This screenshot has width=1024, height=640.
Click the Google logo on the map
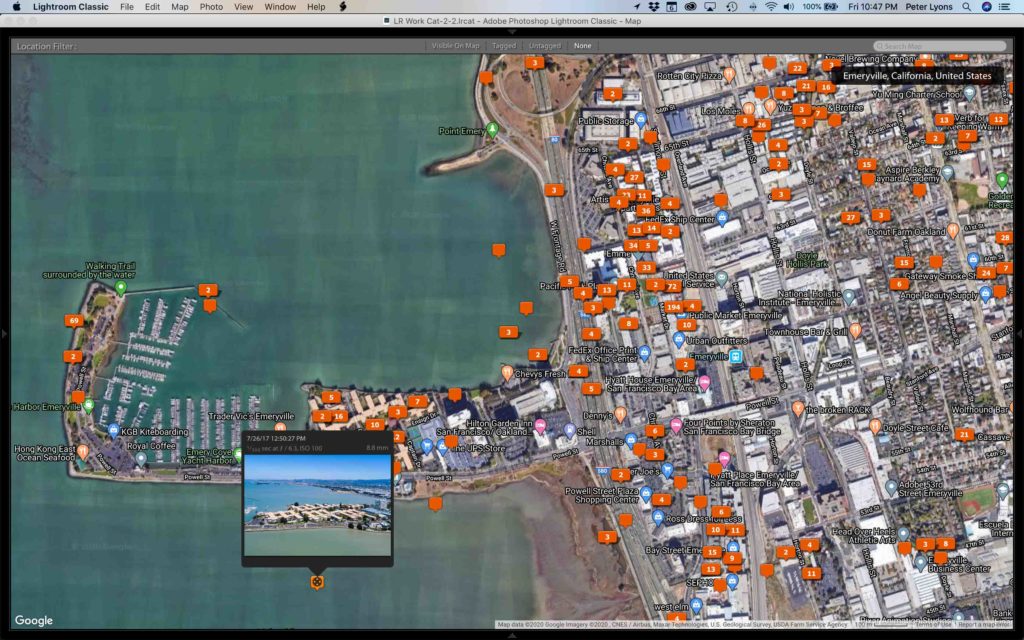tap(34, 620)
